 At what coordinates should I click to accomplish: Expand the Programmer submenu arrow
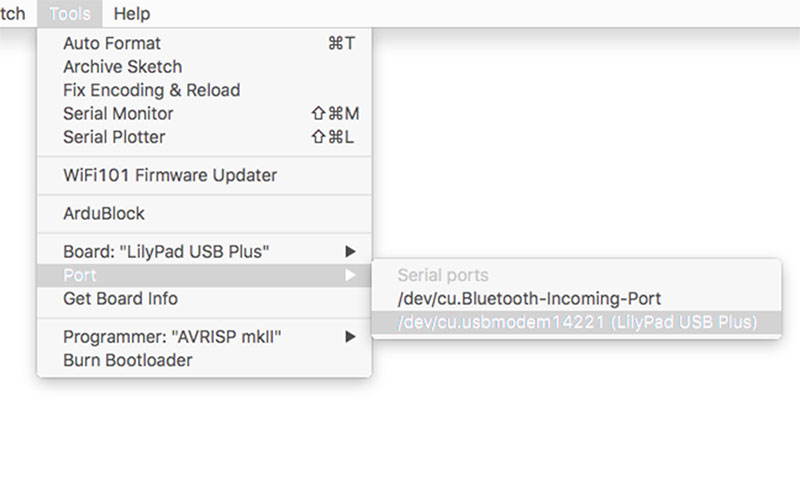350,337
